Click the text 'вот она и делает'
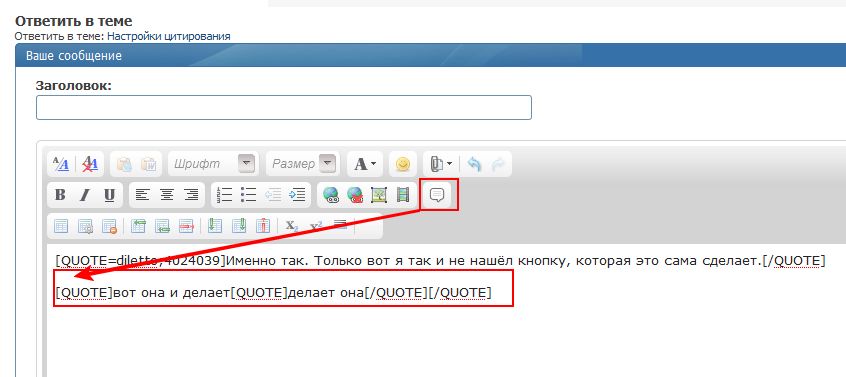Image resolution: width=846 pixels, height=377 pixels. pyautogui.click(x=171, y=293)
